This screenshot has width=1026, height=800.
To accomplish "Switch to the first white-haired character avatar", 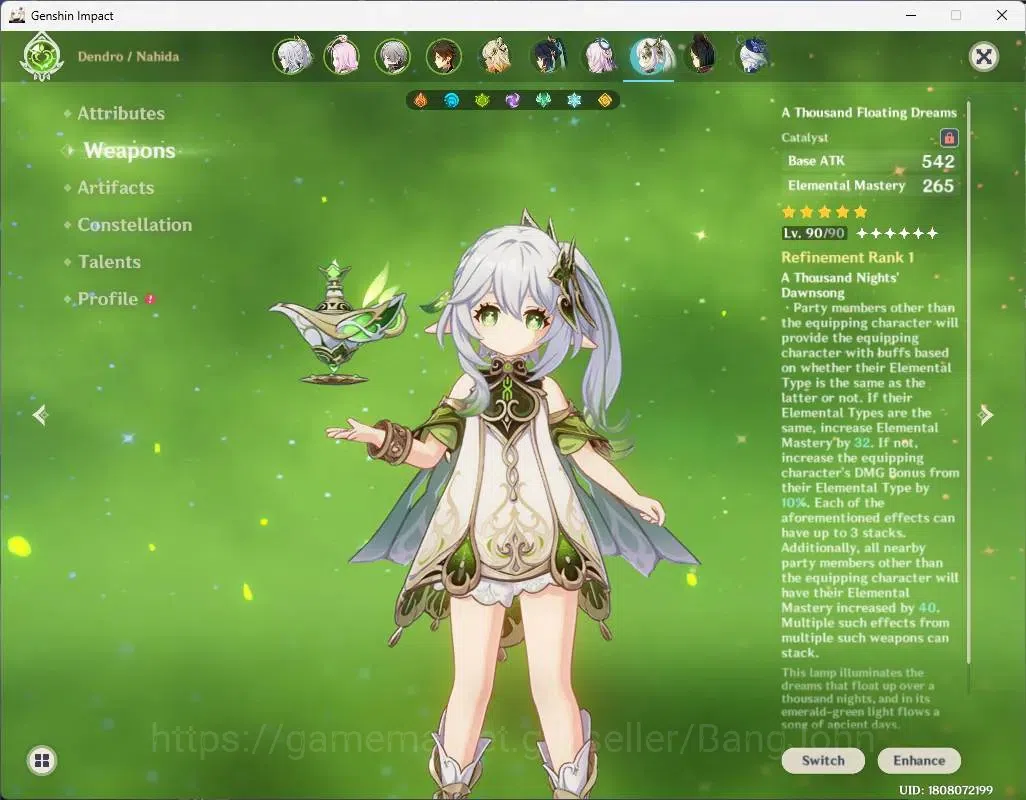I will [x=291, y=56].
